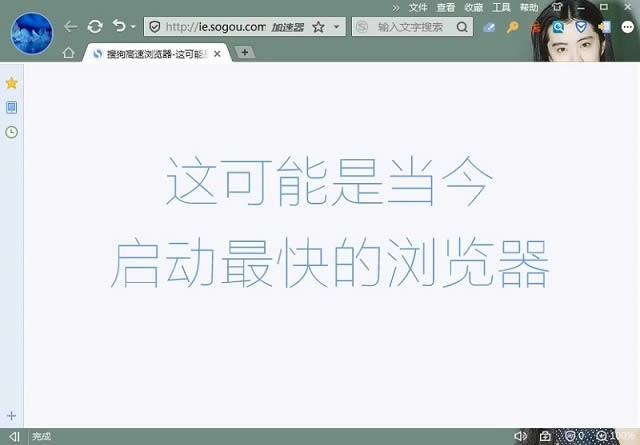The image size is (640, 445).
Task: Open the history clock icon in sidebar
Action: pos(11,132)
